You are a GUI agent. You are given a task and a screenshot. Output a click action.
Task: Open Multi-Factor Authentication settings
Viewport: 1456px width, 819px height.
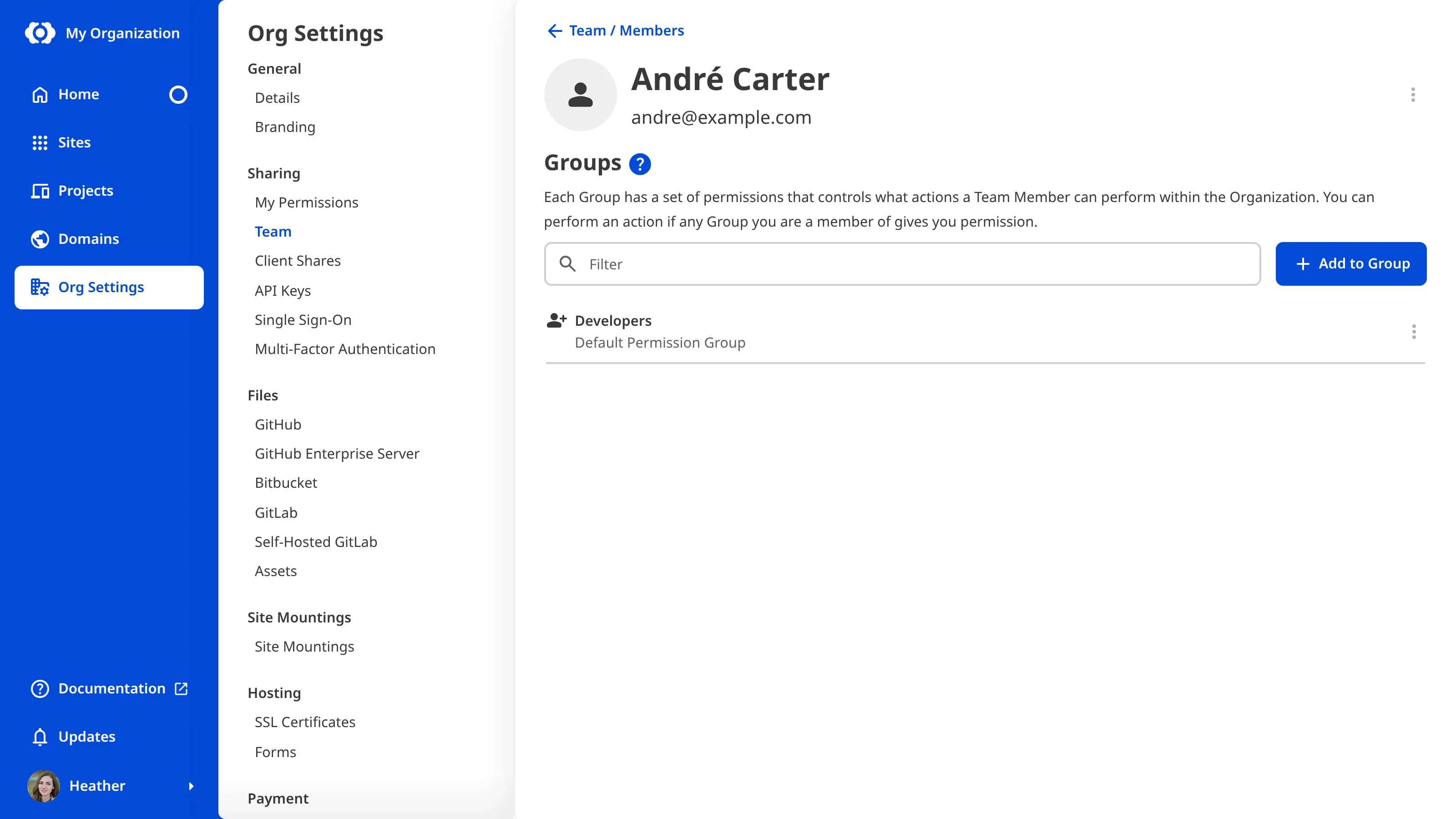(345, 349)
